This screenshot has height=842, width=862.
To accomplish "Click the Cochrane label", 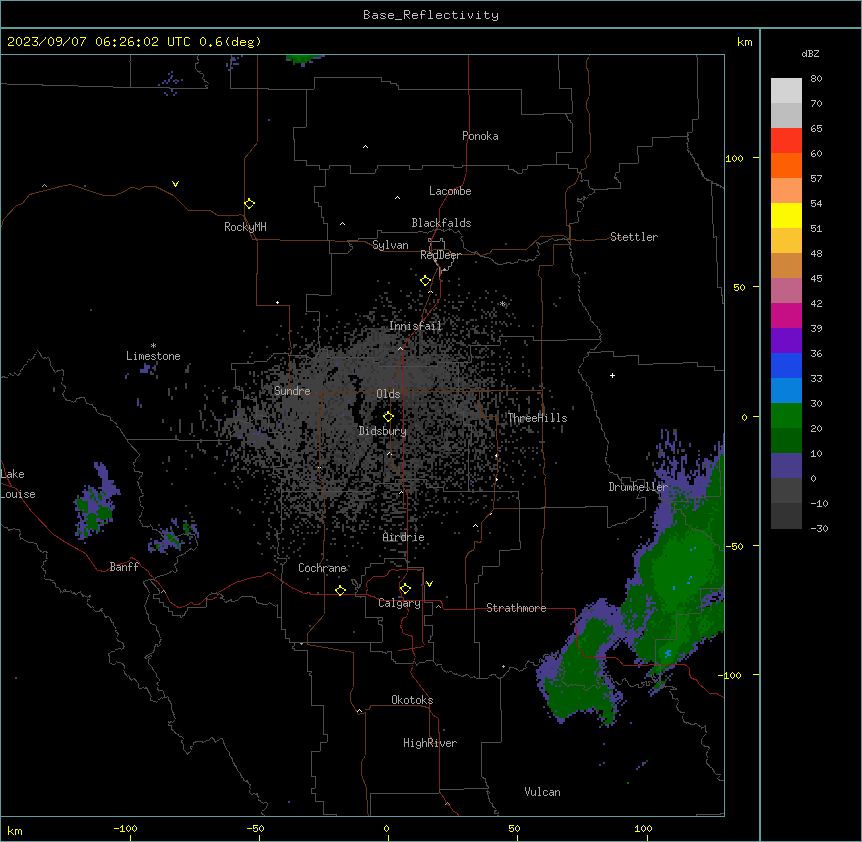I will [x=322, y=568].
